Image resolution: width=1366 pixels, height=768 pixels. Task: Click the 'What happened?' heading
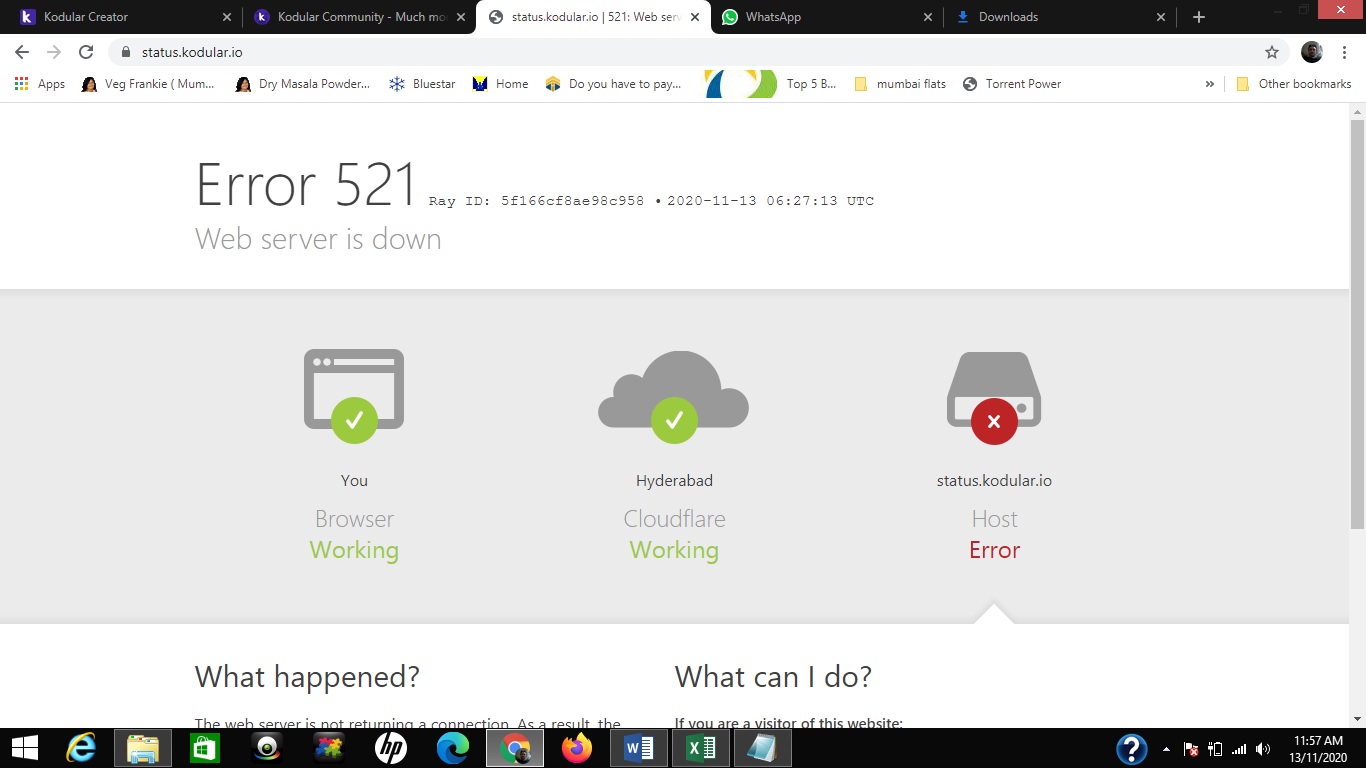[307, 677]
